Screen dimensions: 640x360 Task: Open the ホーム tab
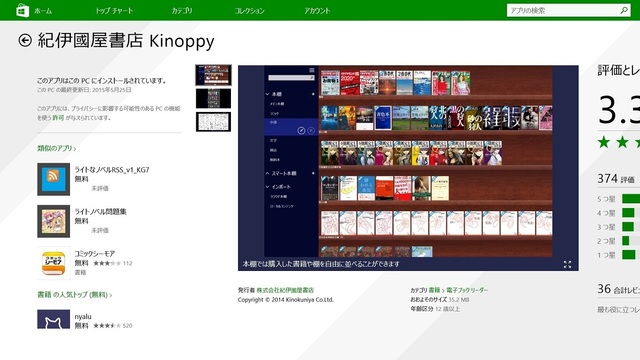tap(43, 11)
